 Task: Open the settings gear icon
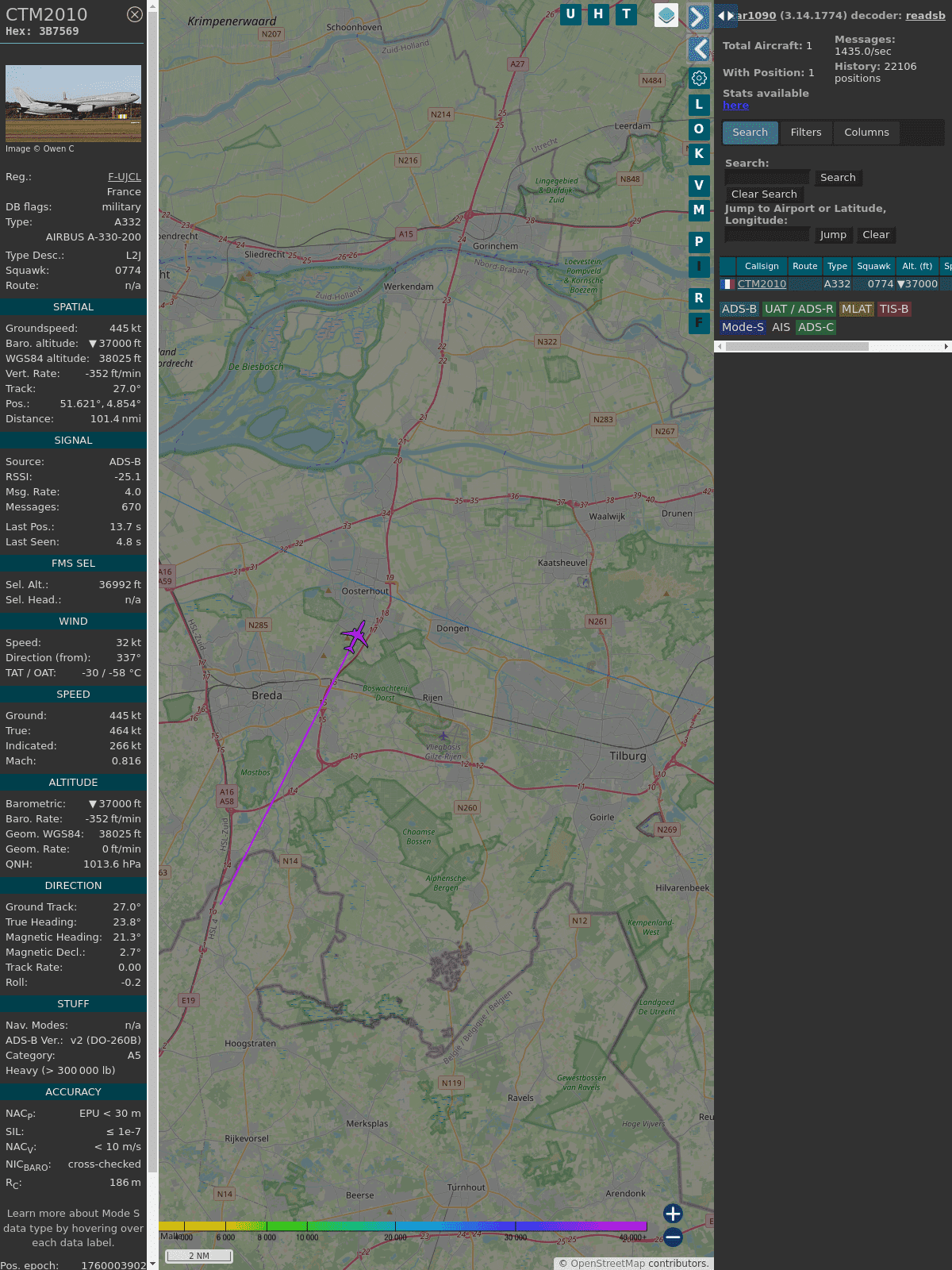tap(699, 78)
